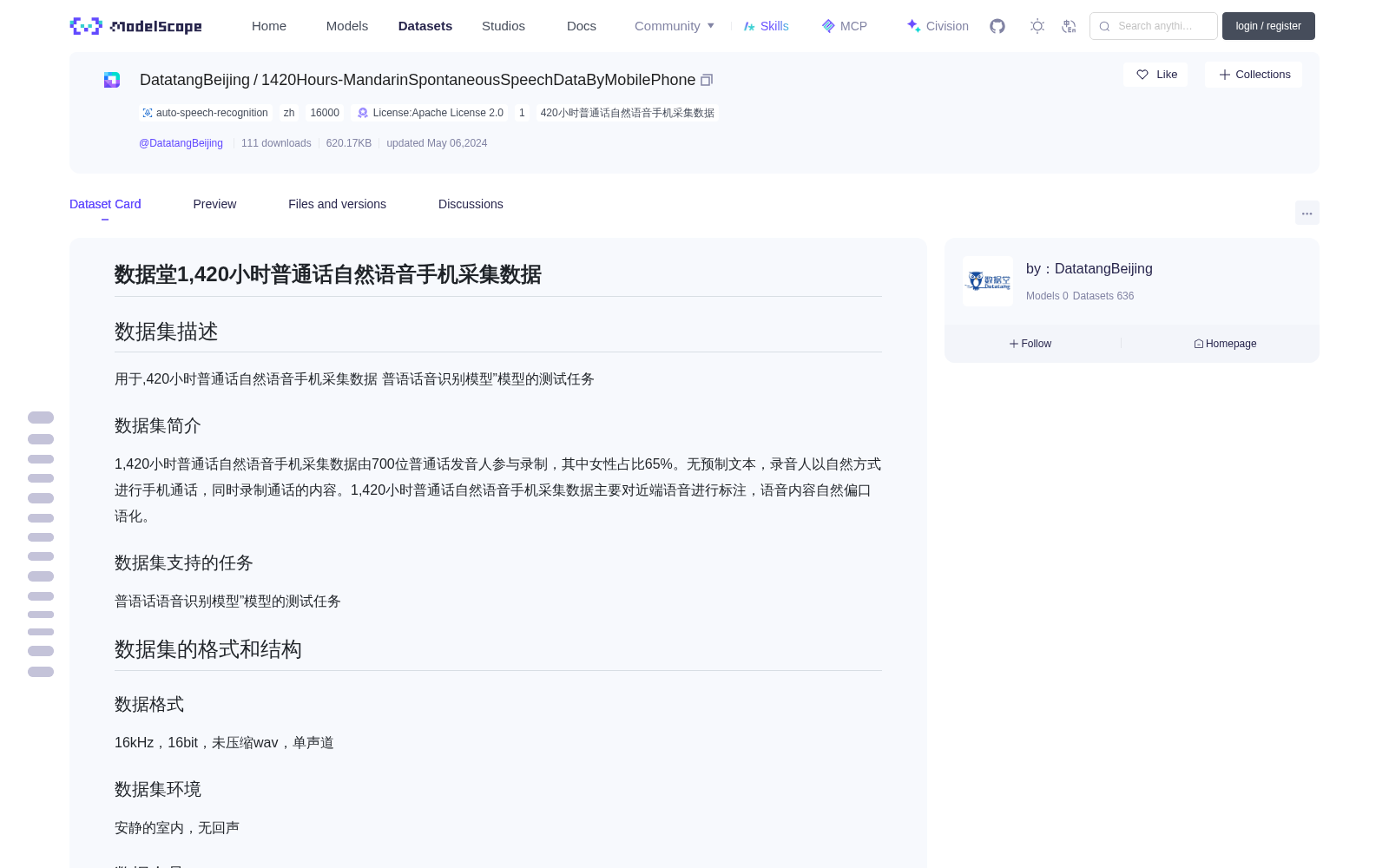This screenshot has width=1389, height=868.
Task: Click the 数据集支持的任务 heading
Action: pos(184,562)
